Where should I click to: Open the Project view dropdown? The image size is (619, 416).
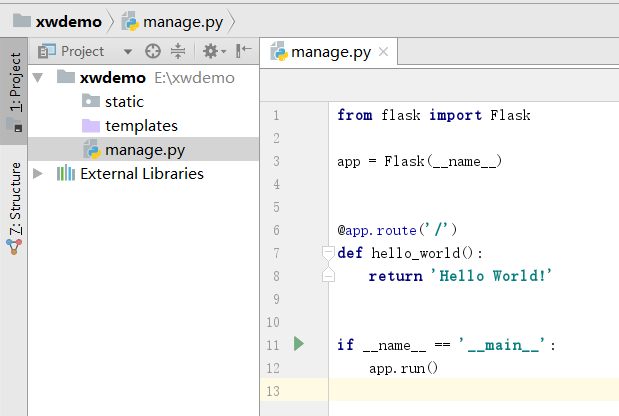tap(127, 51)
